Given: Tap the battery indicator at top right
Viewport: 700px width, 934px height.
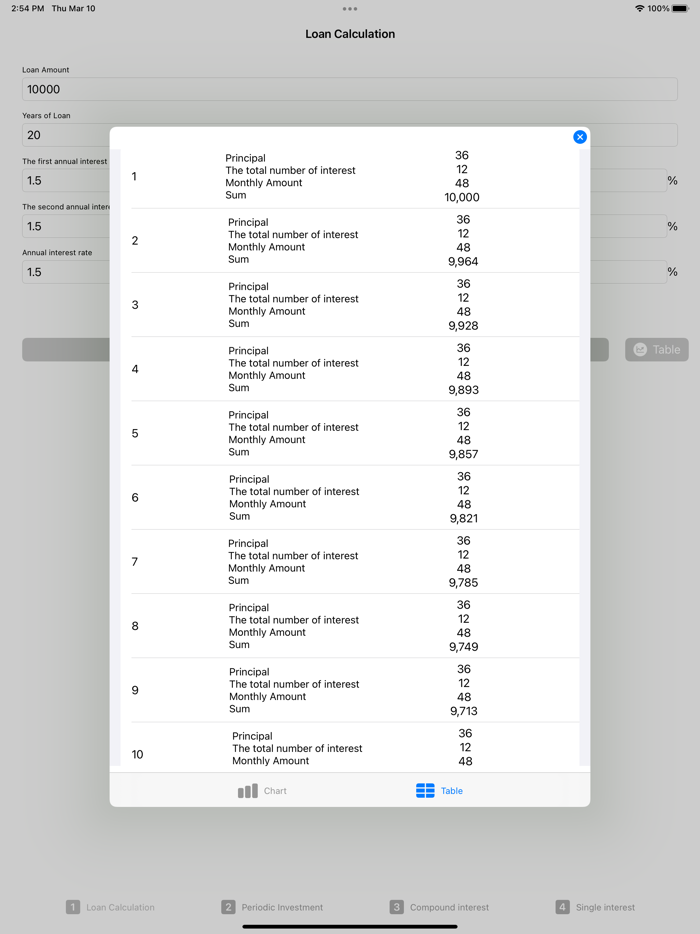Looking at the screenshot, I should (682, 8).
